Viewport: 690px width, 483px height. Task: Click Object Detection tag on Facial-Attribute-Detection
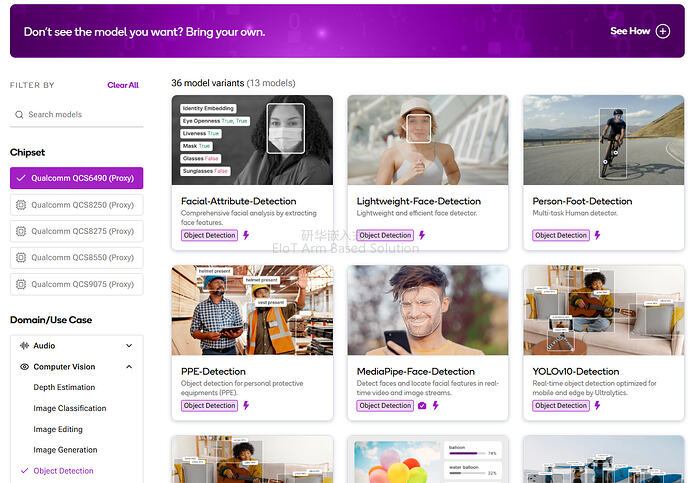209,235
